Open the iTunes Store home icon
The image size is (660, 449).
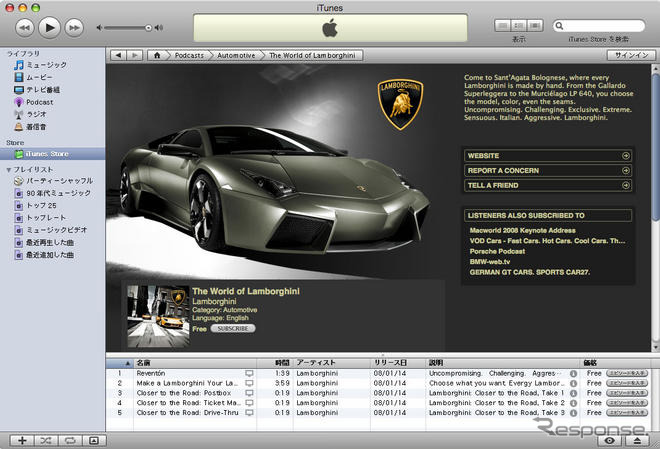click(157, 56)
